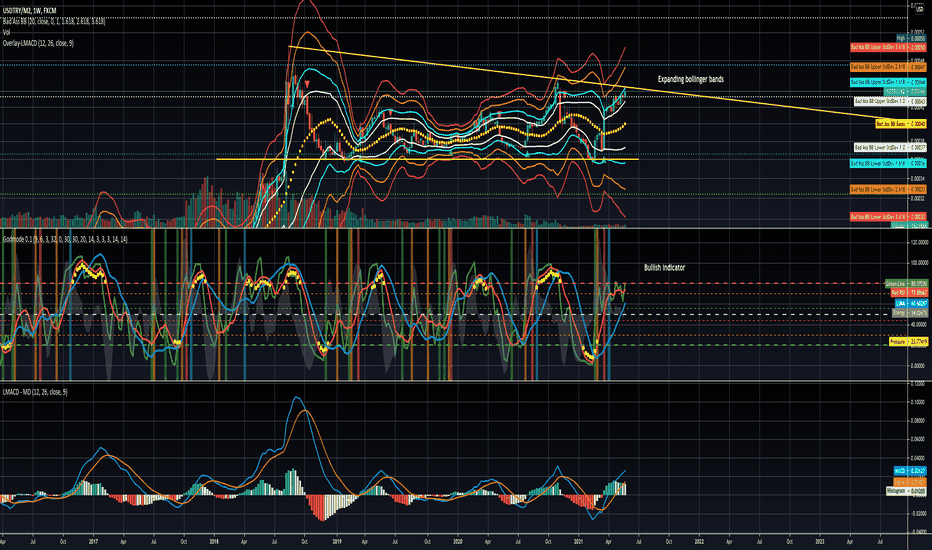Click the yellow Bad Ass BB Basis label

pos(901,124)
